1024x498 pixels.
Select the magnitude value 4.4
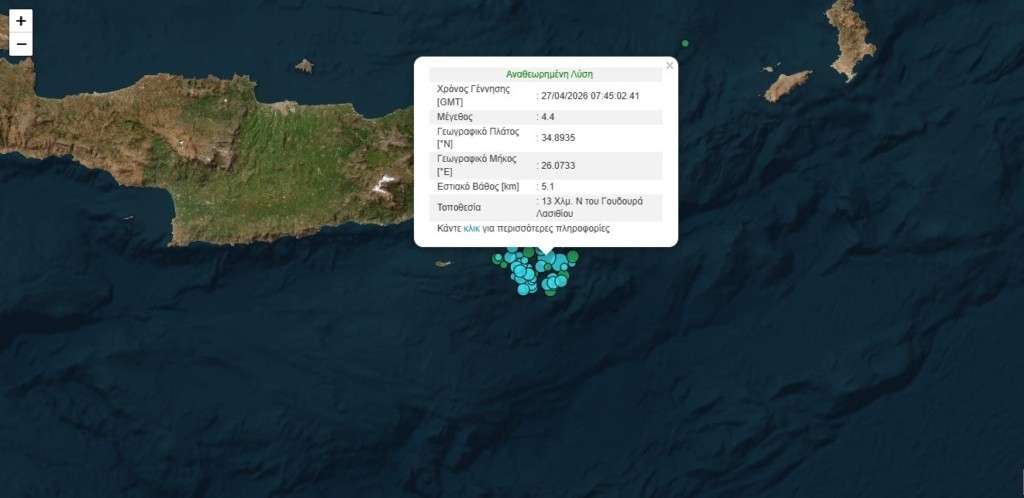click(x=548, y=117)
